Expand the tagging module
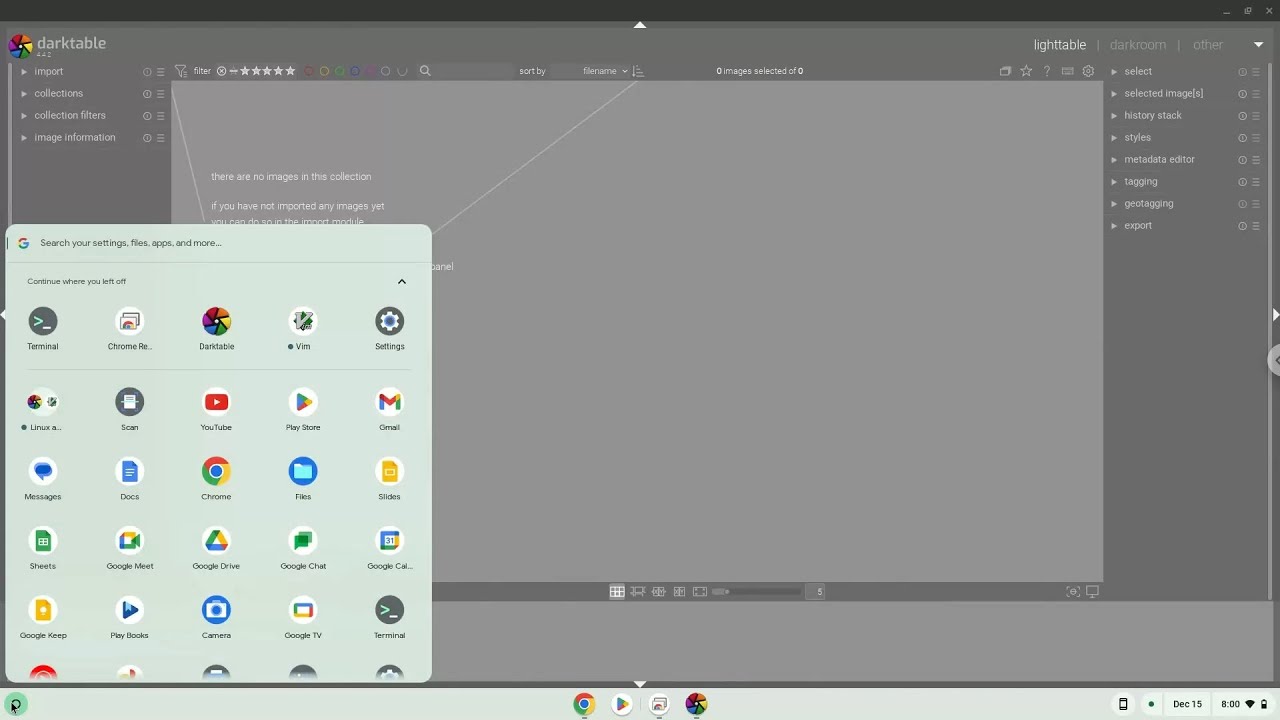 [1140, 181]
